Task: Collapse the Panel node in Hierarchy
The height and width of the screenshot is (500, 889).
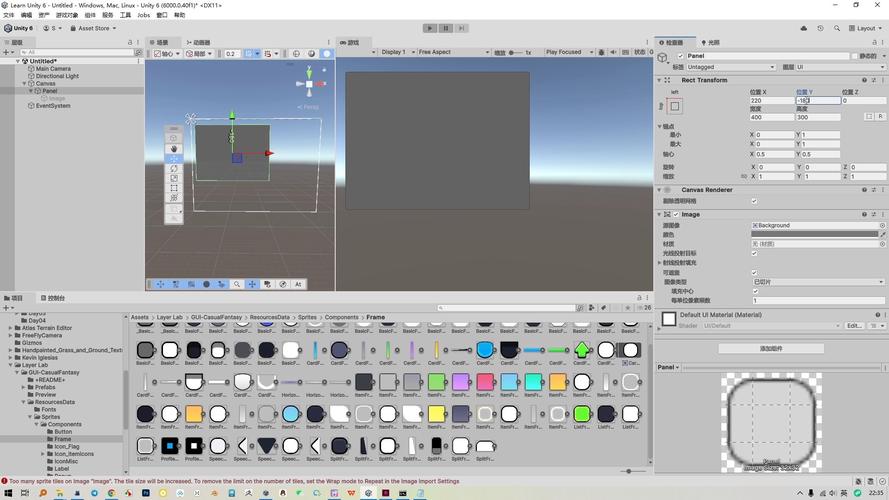Action: pos(31,91)
